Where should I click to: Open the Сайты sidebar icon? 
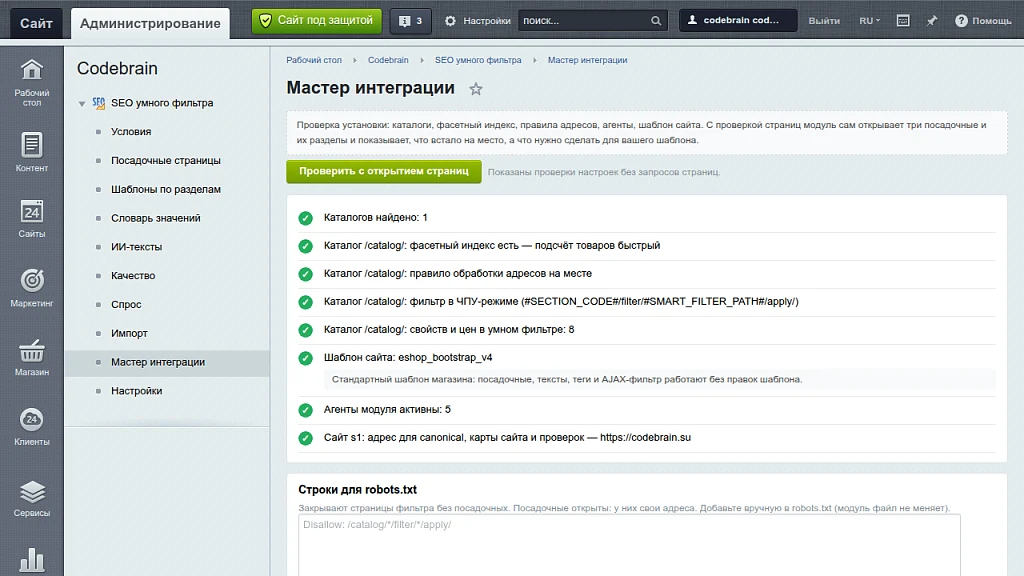click(x=31, y=219)
